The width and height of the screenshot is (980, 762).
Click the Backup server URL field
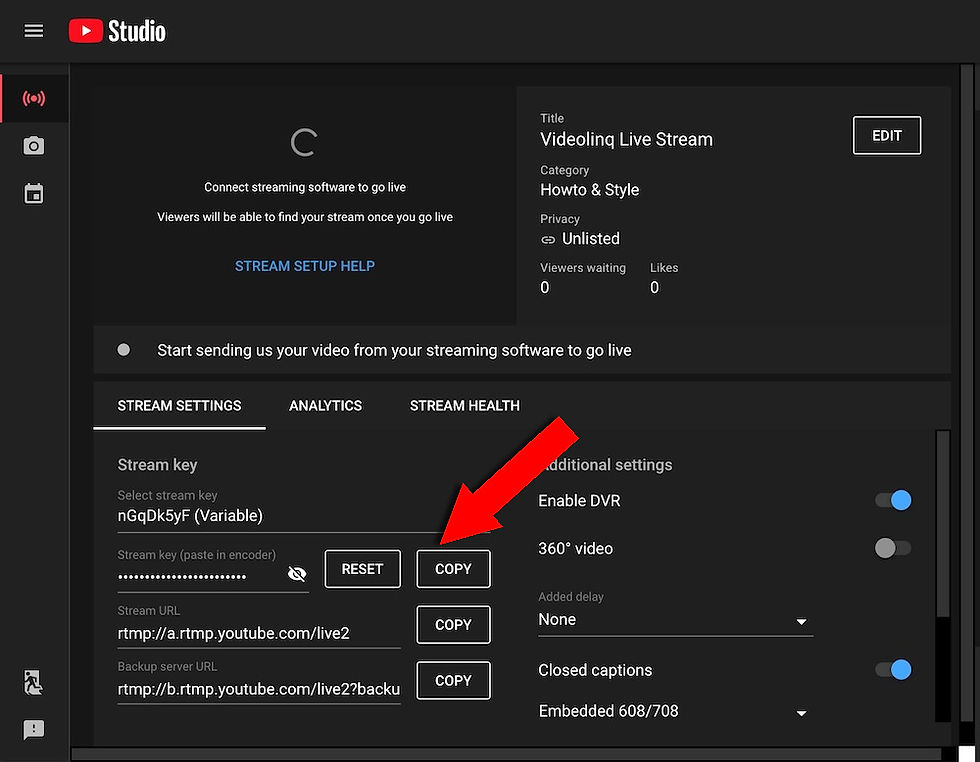(x=259, y=689)
